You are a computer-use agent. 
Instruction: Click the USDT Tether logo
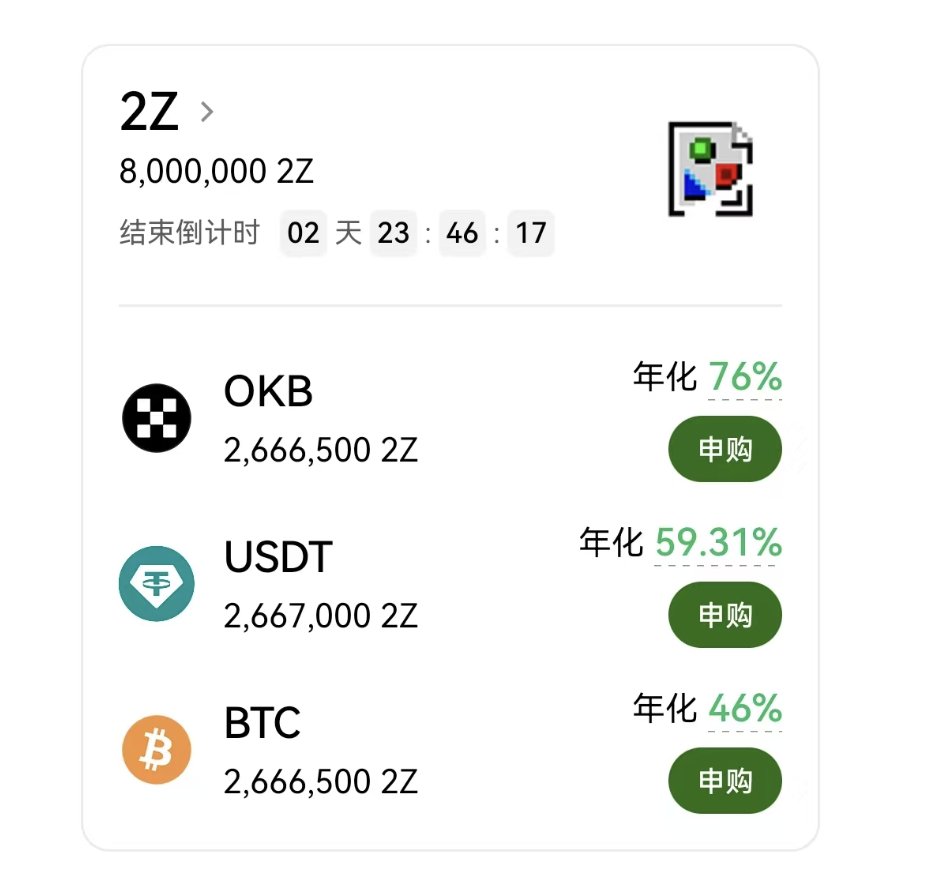tap(156, 583)
